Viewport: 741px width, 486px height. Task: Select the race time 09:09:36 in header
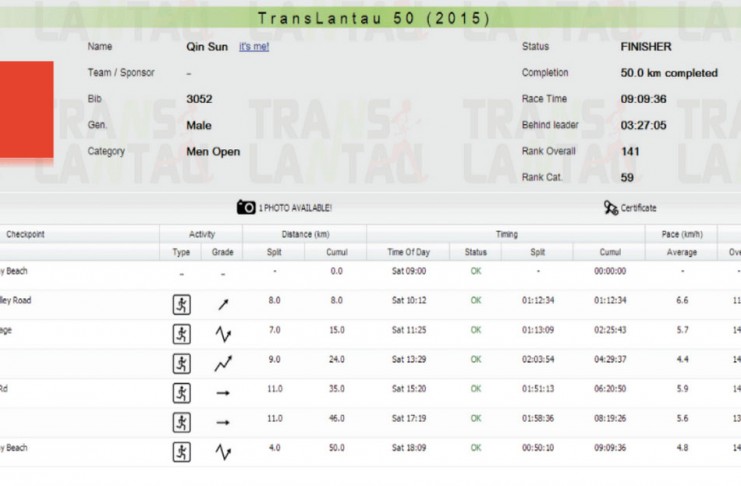644,99
